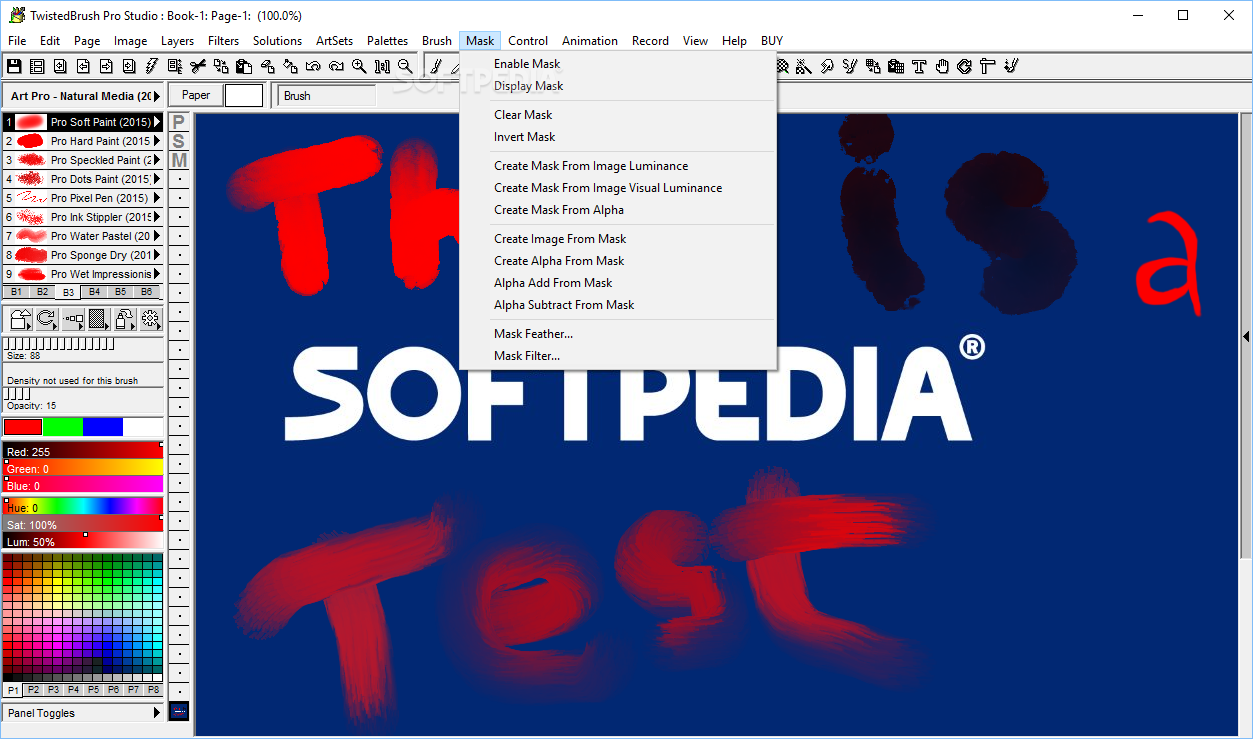Viewport: 1253px width, 739px height.
Task: Click the rotate arrow icon beside hand tool
Action: point(964,66)
